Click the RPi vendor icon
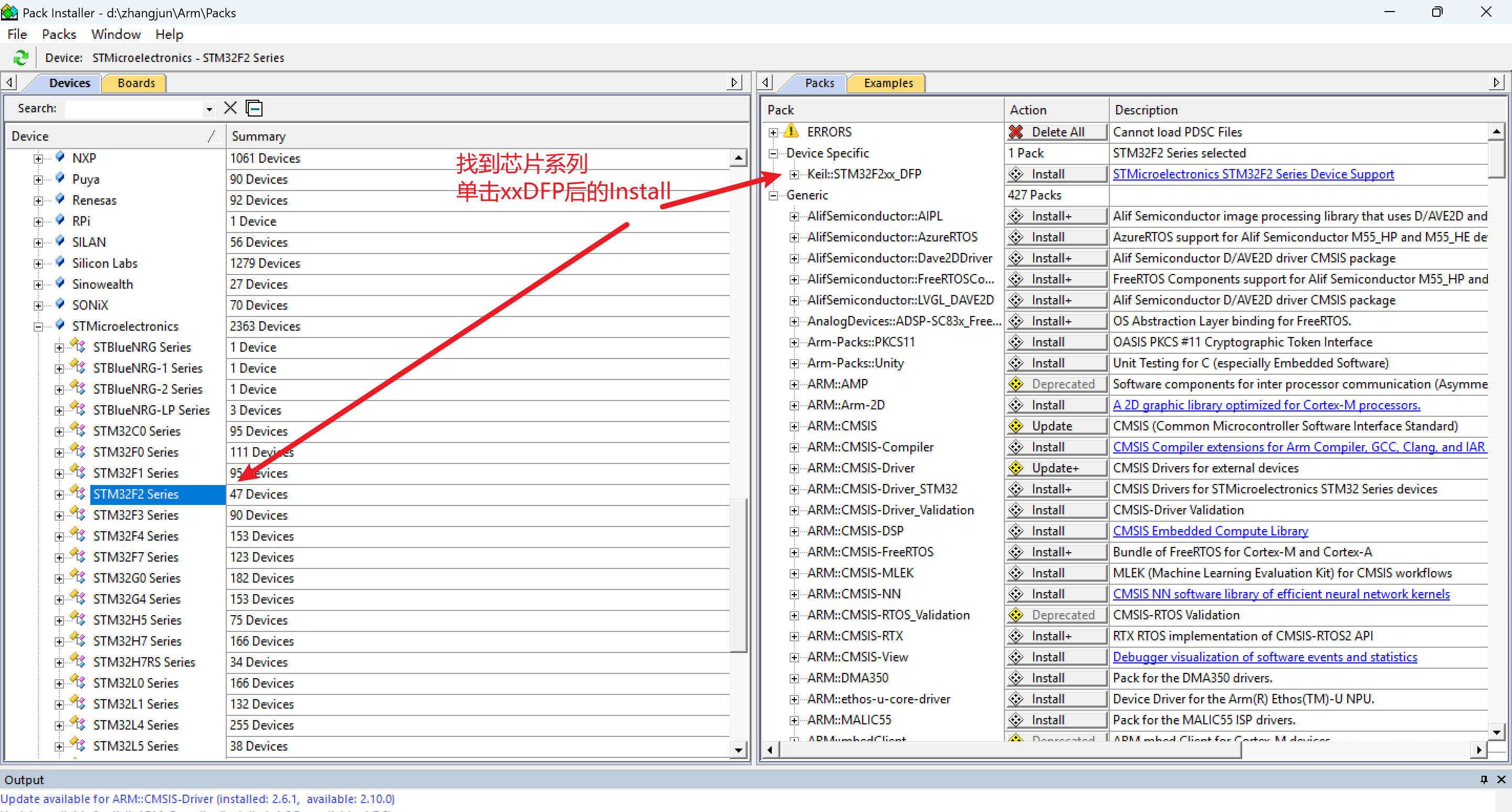1512x812 pixels. pyautogui.click(x=60, y=220)
